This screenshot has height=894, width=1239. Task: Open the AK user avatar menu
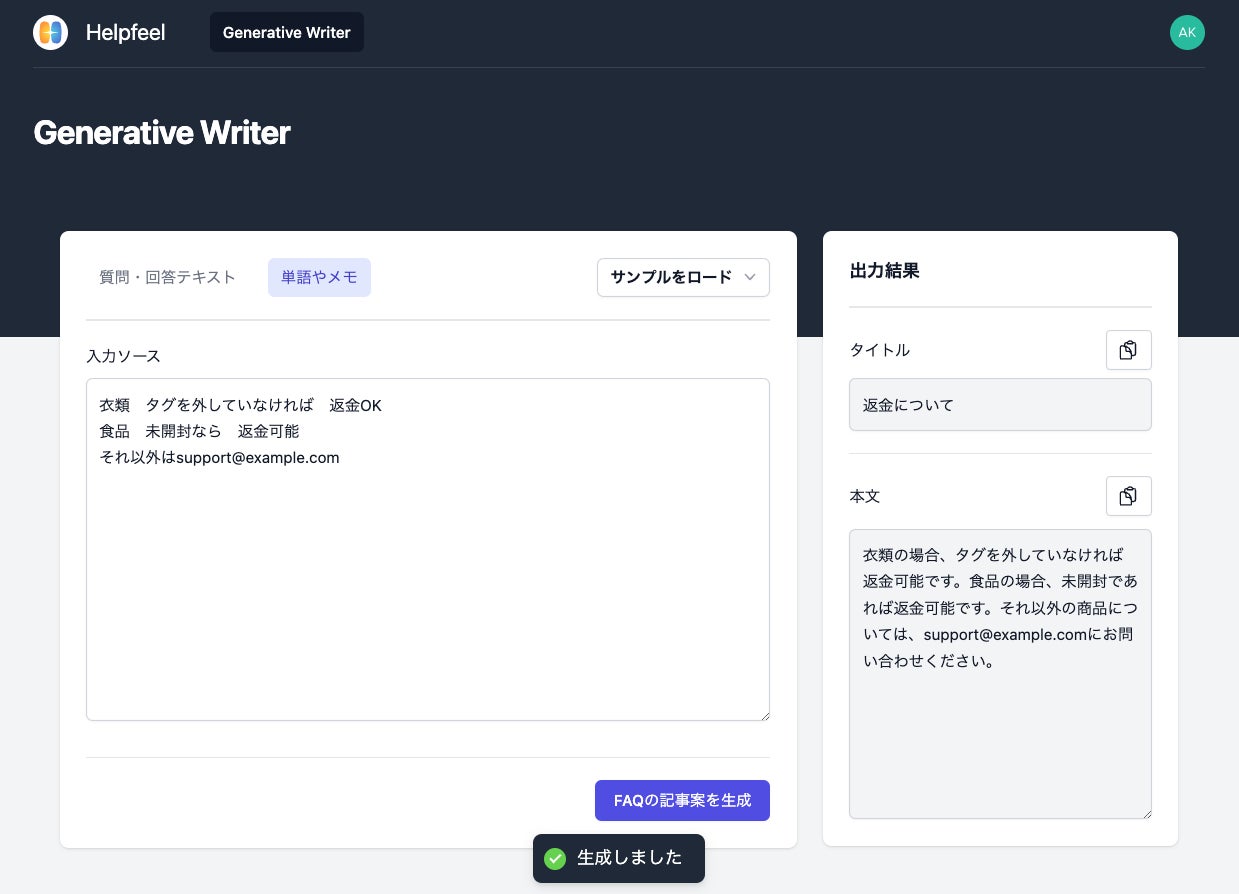[x=1187, y=32]
